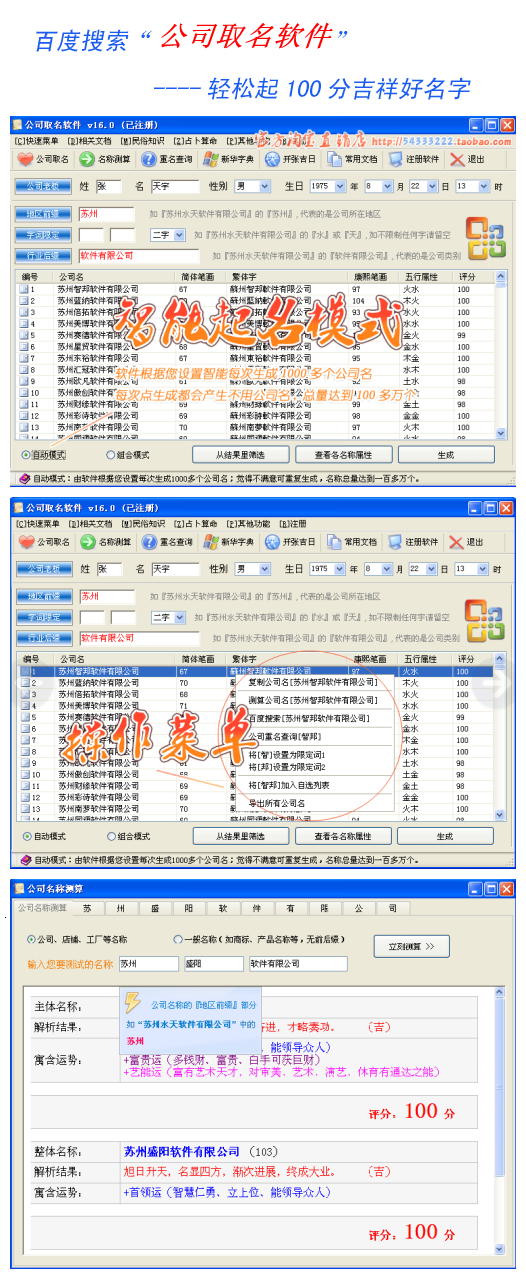
Task: Click 退出 red X in top window toolbar
Action: coord(457,159)
